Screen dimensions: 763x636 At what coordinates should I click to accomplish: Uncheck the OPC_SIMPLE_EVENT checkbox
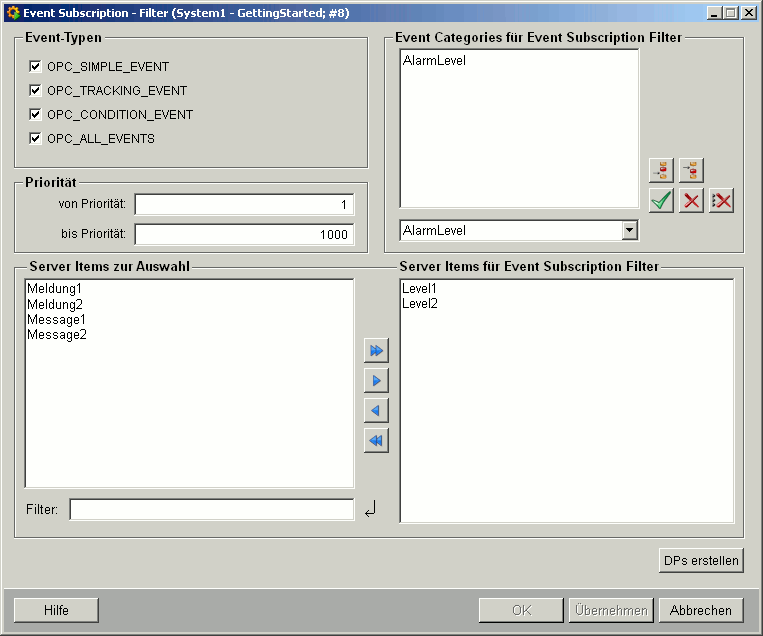point(36,67)
